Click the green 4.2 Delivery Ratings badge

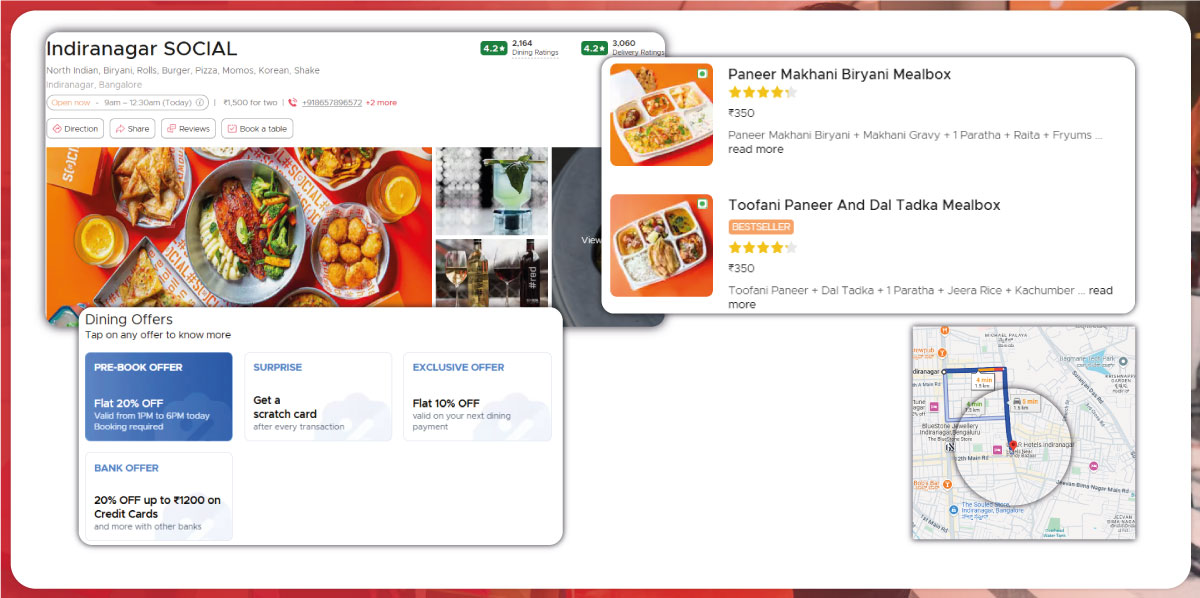tap(594, 48)
